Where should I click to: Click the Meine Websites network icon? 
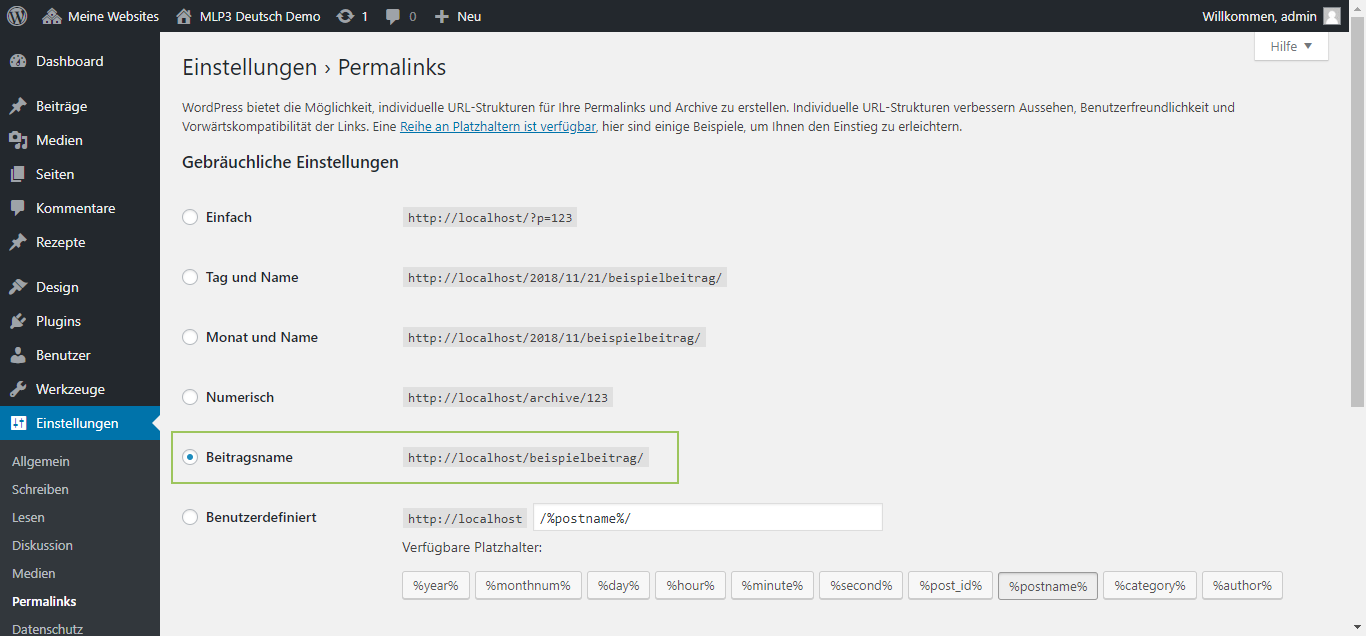click(52, 16)
